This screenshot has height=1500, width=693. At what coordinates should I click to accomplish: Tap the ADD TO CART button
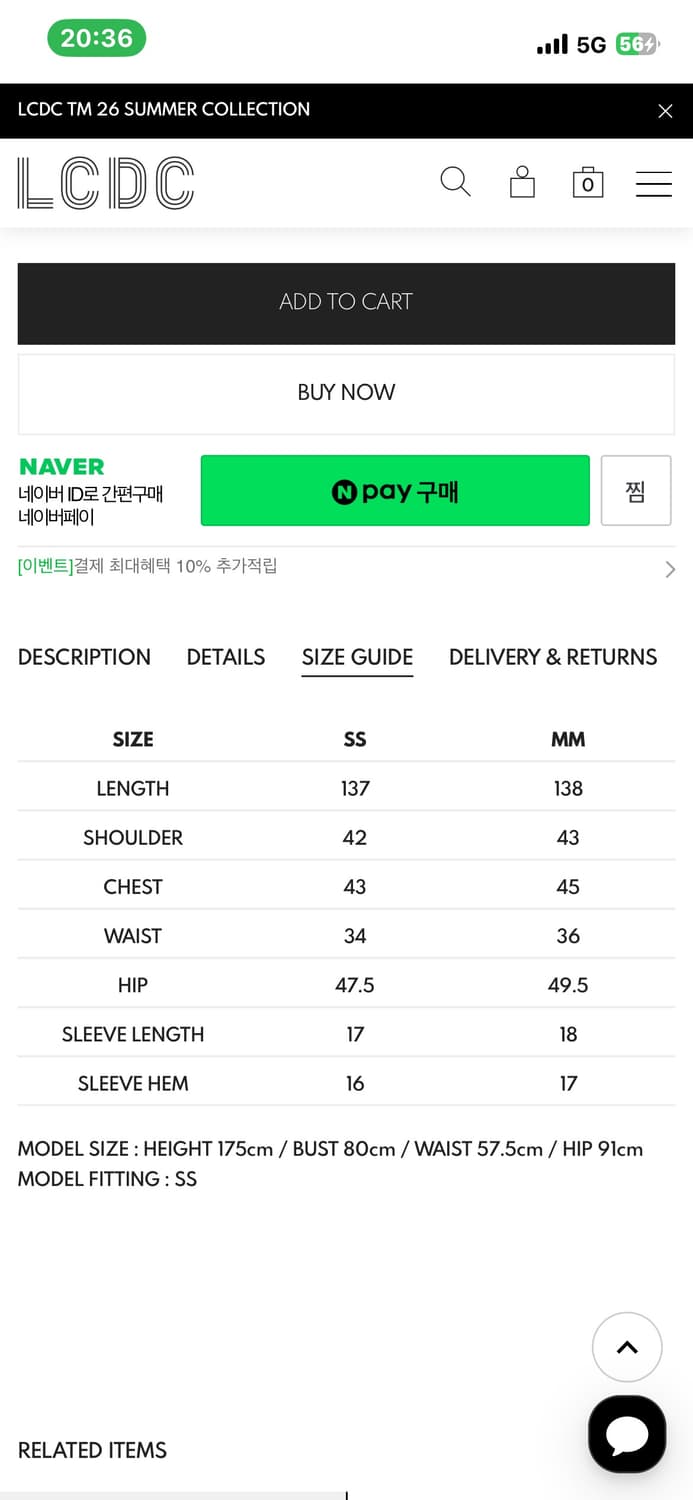coord(346,303)
